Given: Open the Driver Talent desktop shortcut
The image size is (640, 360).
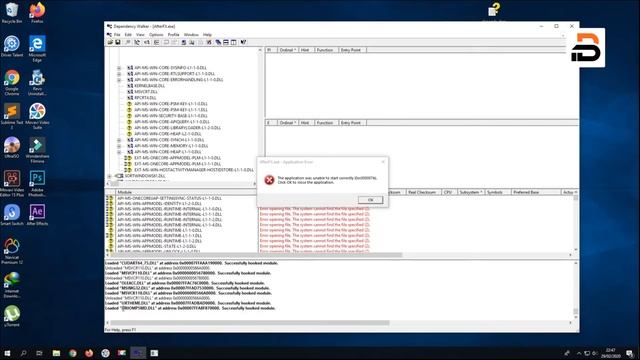Looking at the screenshot, I should 12,47.
